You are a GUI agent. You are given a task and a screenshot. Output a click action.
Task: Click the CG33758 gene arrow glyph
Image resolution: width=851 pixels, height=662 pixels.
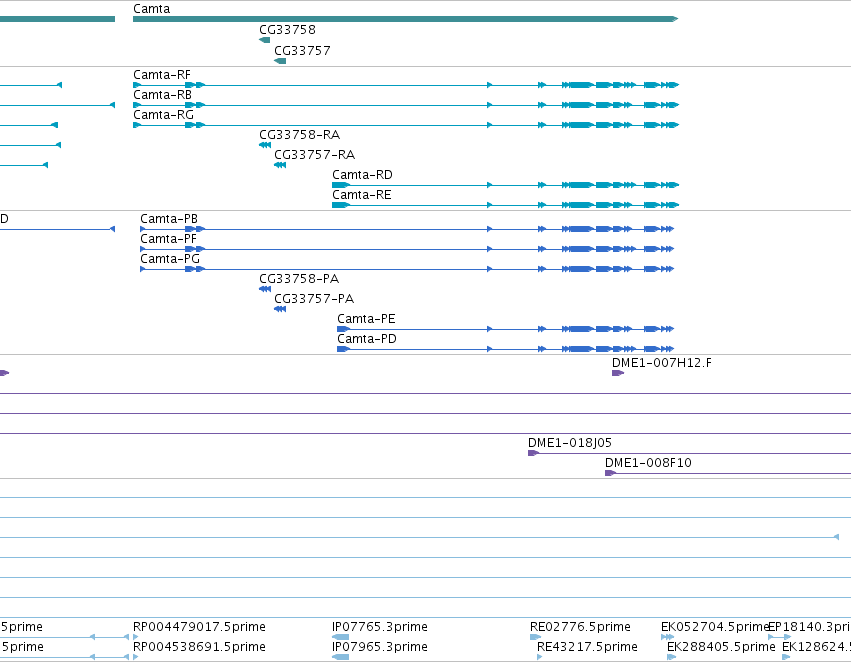[x=264, y=40]
